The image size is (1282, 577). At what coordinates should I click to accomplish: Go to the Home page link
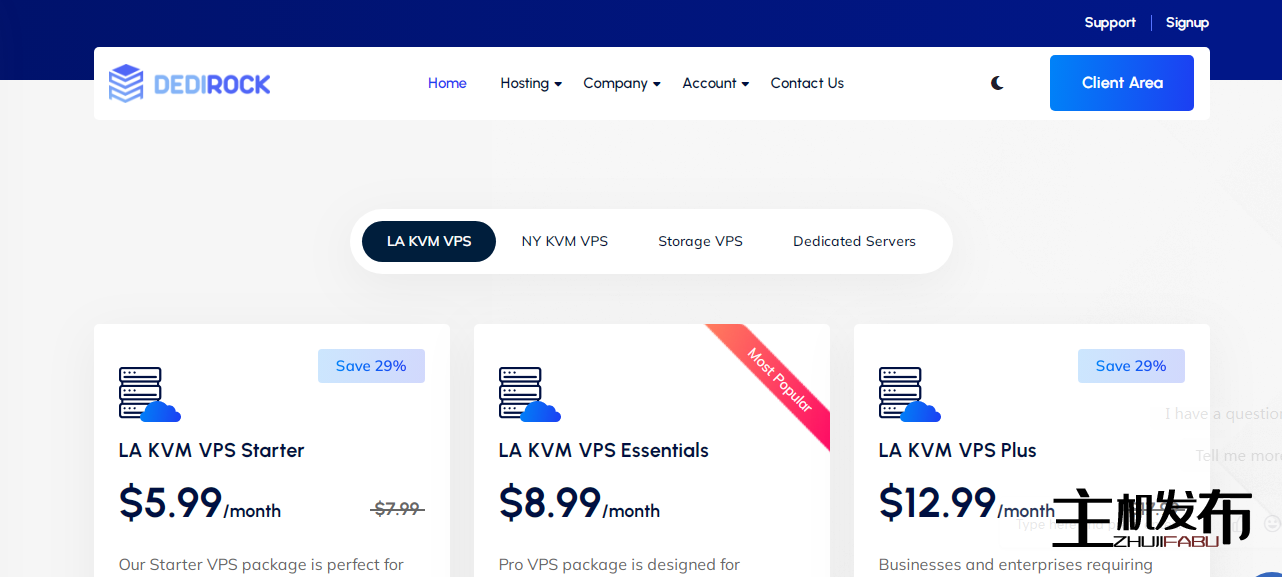pyautogui.click(x=447, y=83)
